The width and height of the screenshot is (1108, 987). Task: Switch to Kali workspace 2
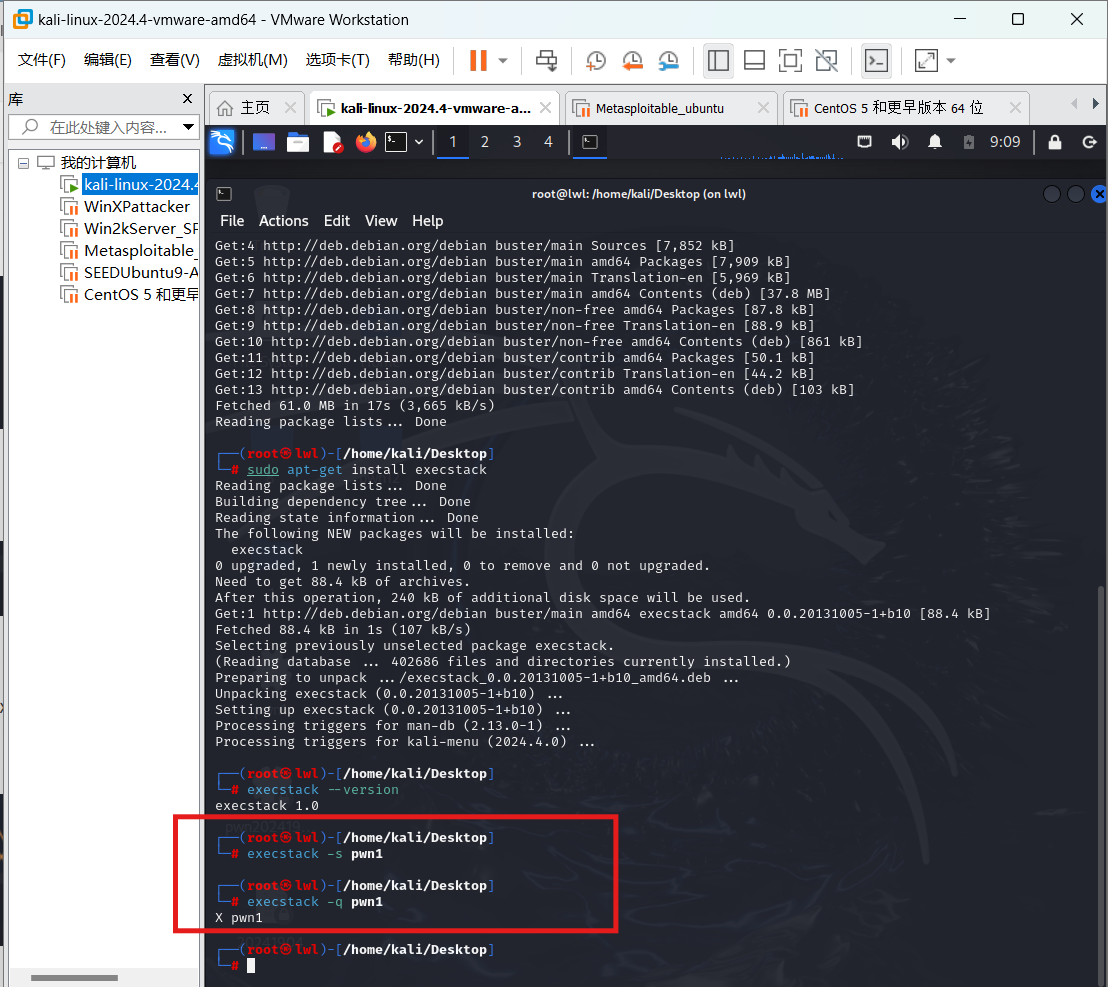(x=485, y=142)
